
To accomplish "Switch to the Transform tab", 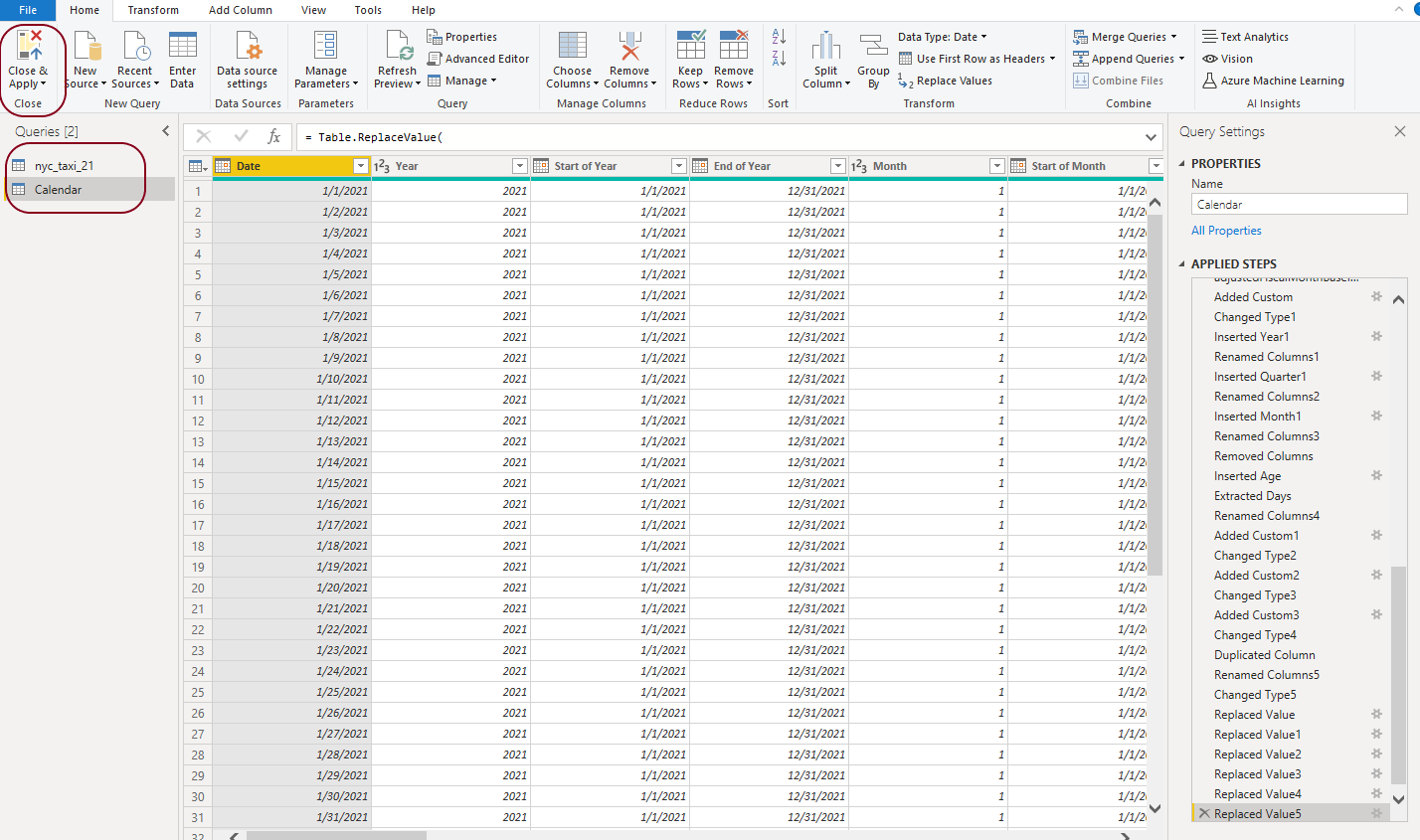I will pos(153,10).
